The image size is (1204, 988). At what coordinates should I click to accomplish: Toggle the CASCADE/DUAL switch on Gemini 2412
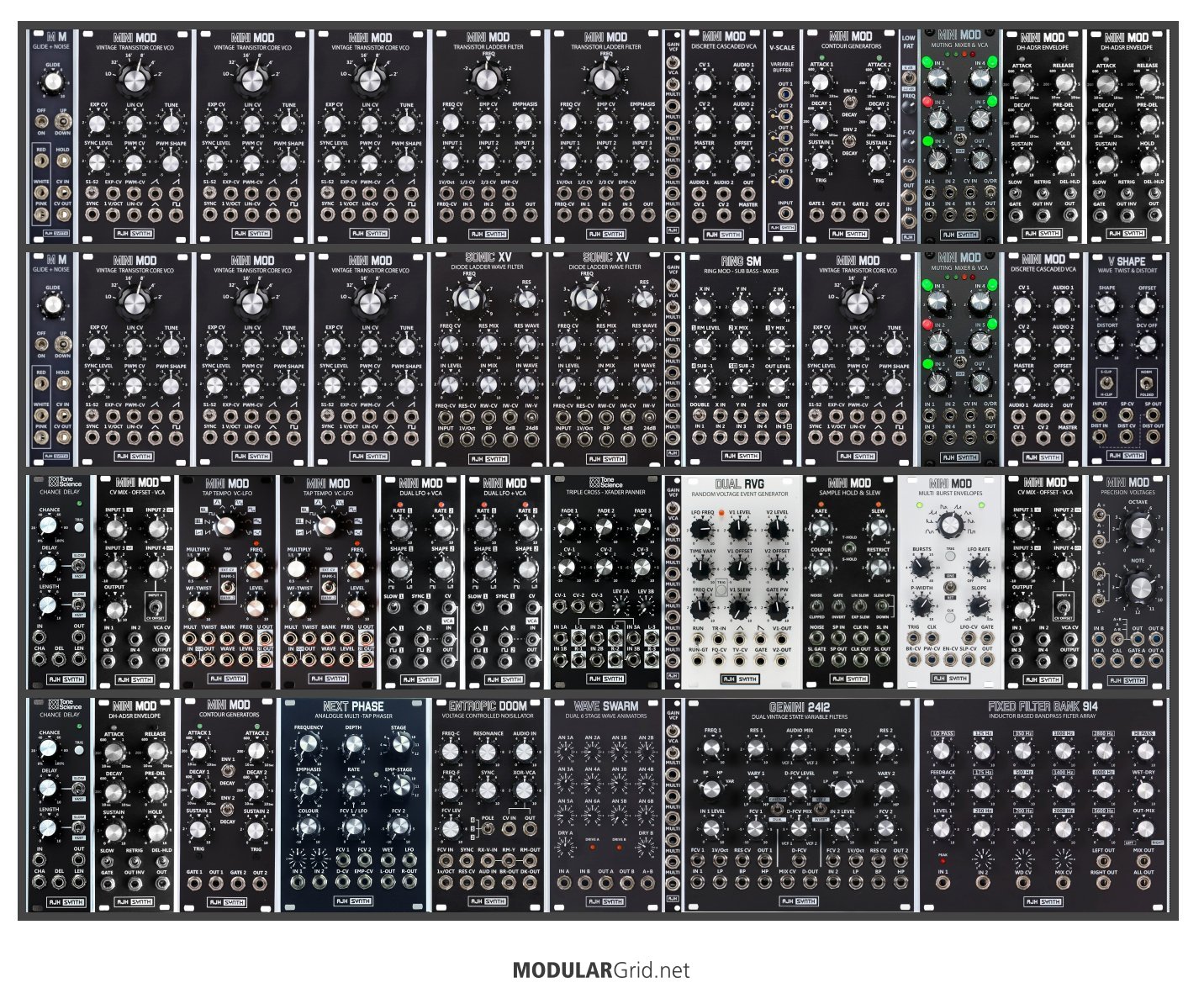pyautogui.click(x=778, y=809)
